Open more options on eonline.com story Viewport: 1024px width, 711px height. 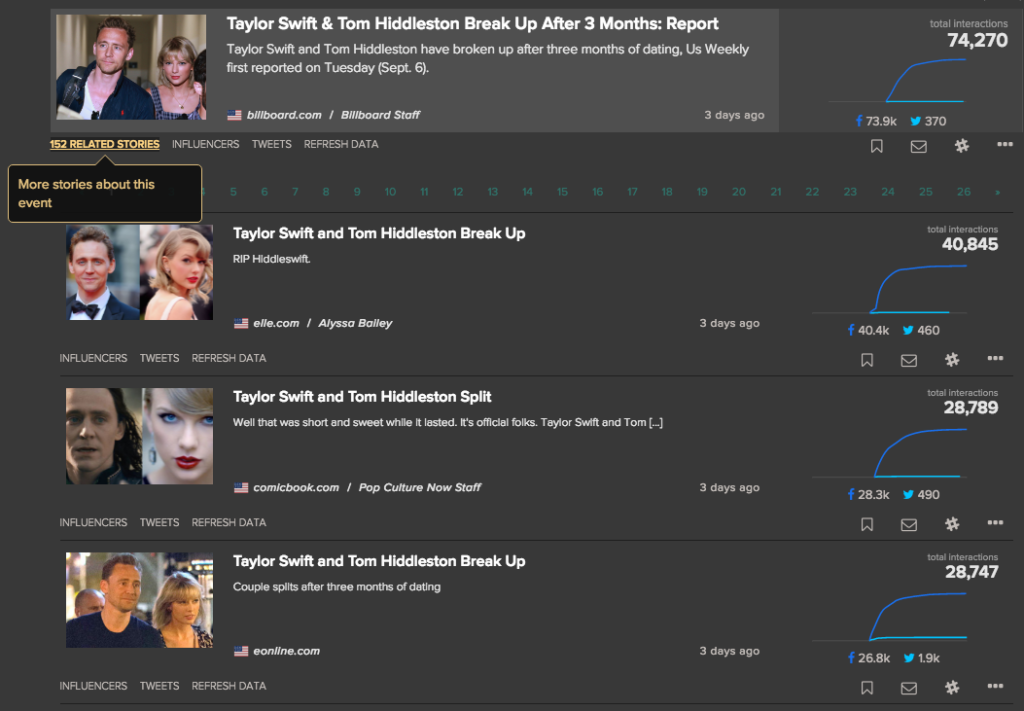[x=995, y=687]
